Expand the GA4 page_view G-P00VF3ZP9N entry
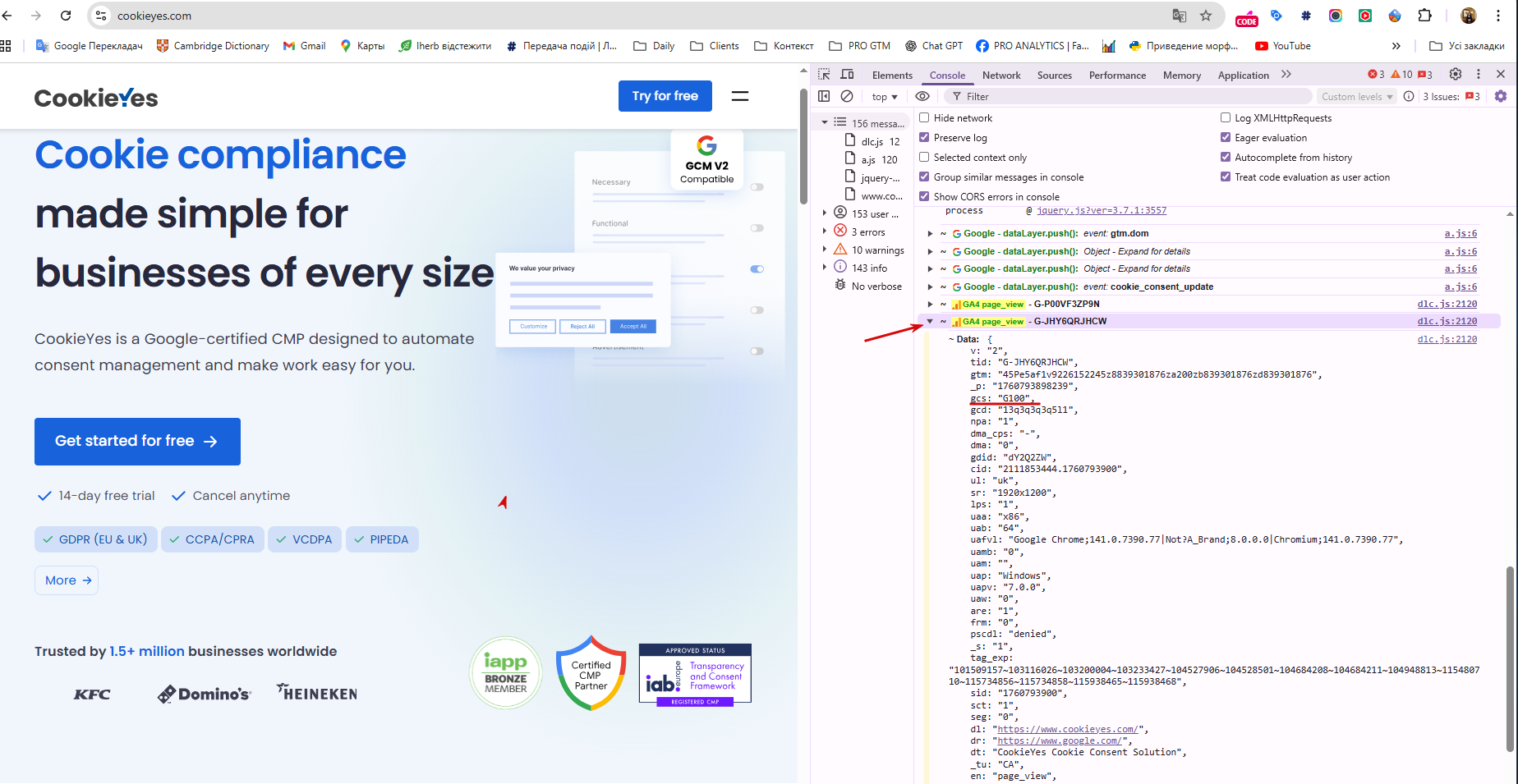 point(930,305)
